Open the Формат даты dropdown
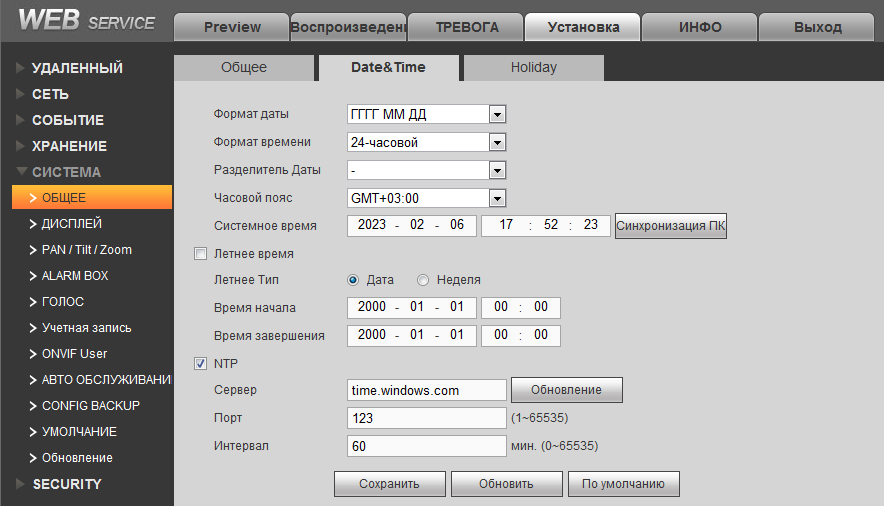884x506 pixels. tap(426, 114)
